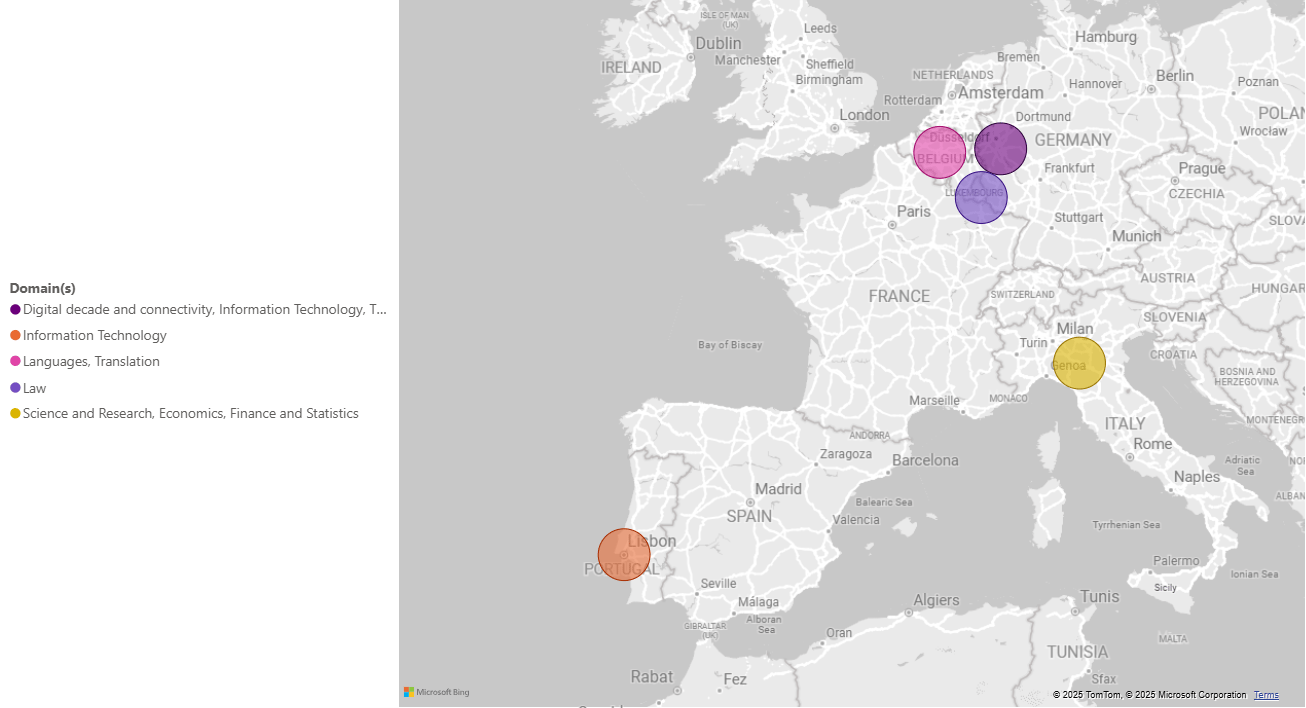Click the Hamburg label on map
The width and height of the screenshot is (1306, 708).
click(x=1106, y=37)
